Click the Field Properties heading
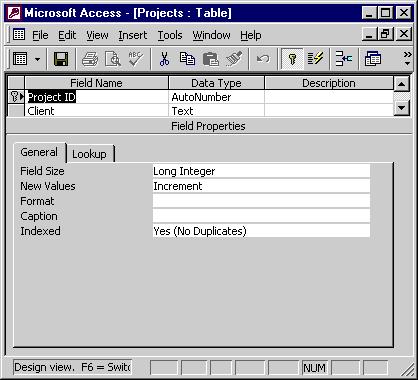 click(x=208, y=126)
